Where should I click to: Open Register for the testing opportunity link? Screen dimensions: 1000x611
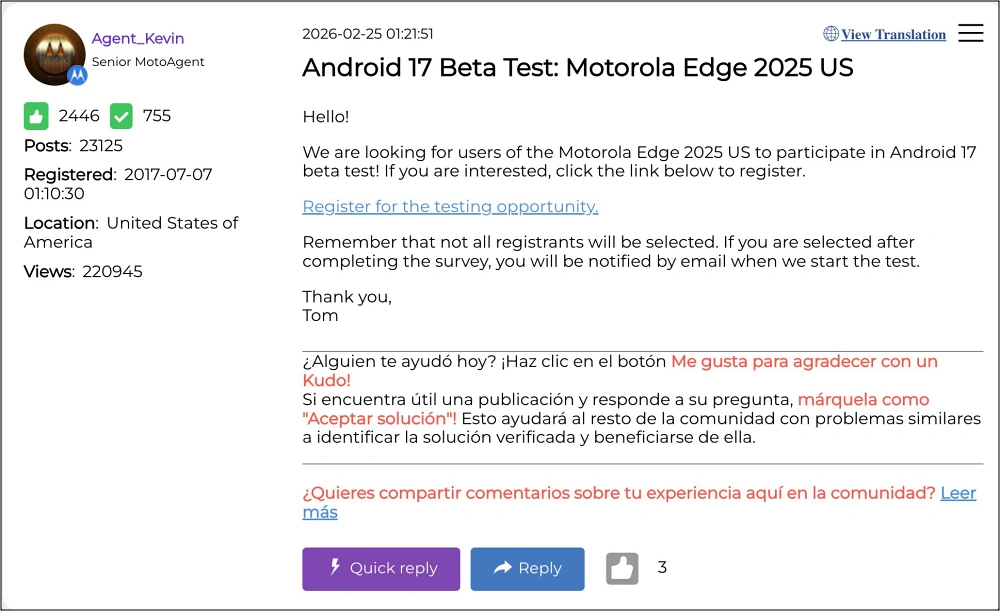tap(450, 207)
